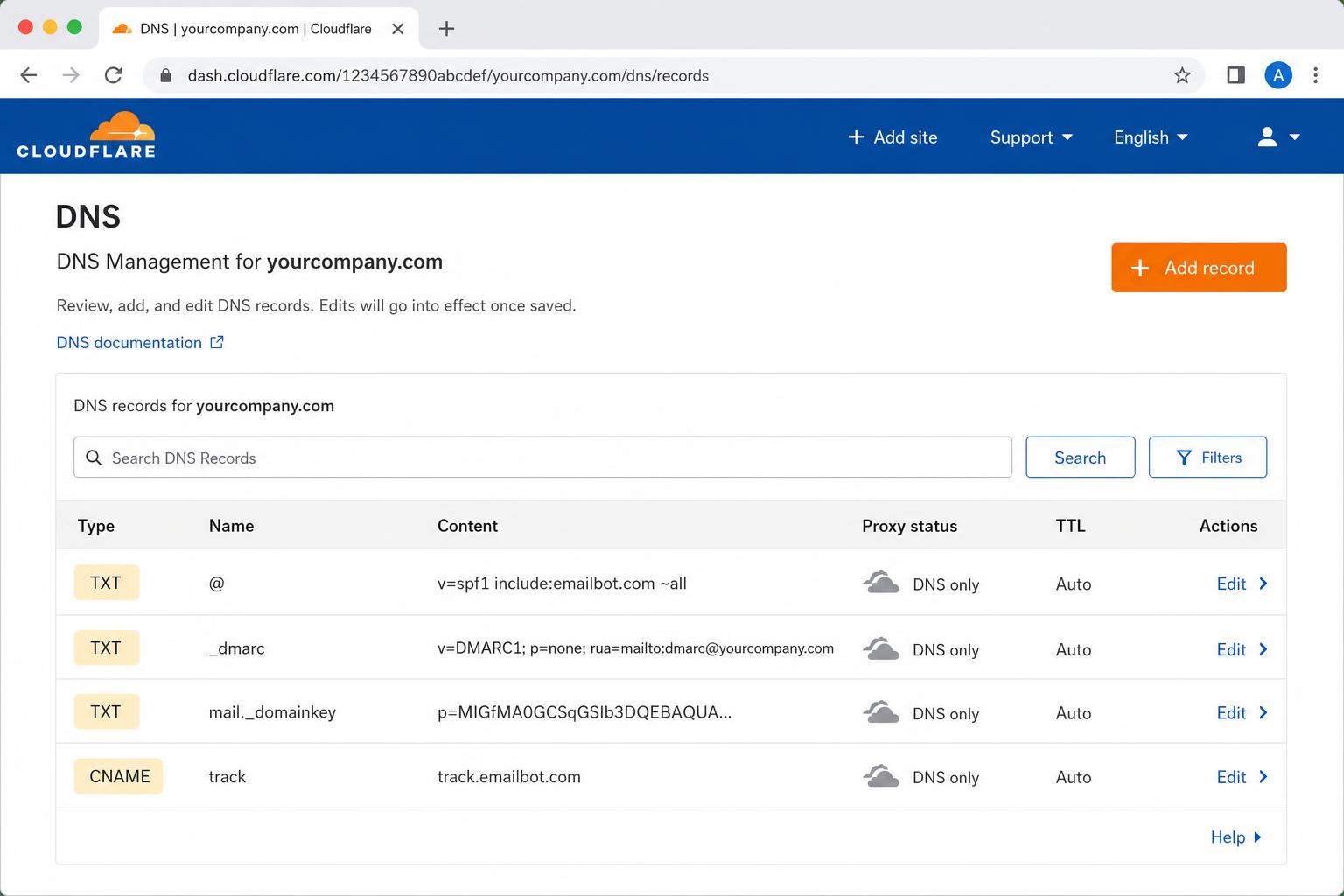Open the Support dropdown

(1031, 137)
